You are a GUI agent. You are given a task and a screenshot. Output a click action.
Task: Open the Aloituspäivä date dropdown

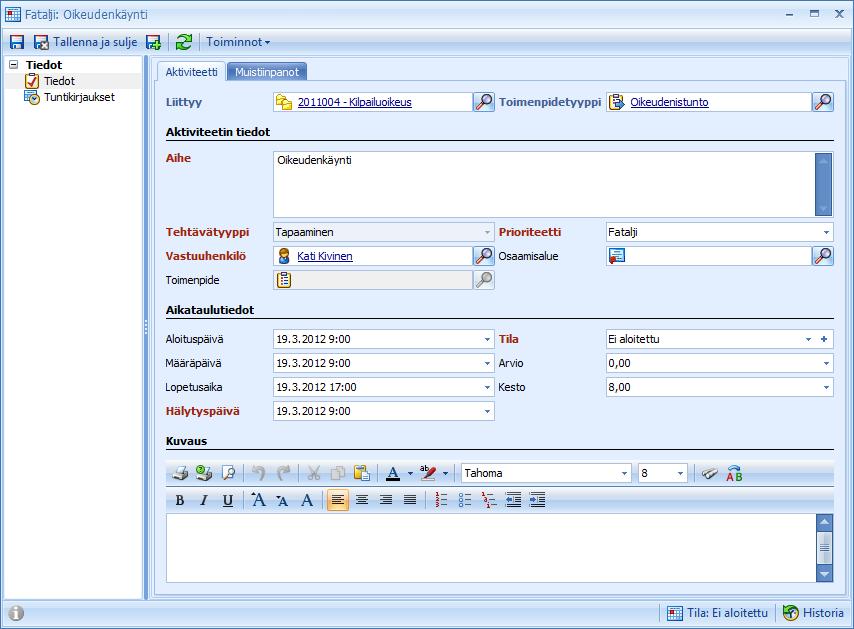coord(487,339)
